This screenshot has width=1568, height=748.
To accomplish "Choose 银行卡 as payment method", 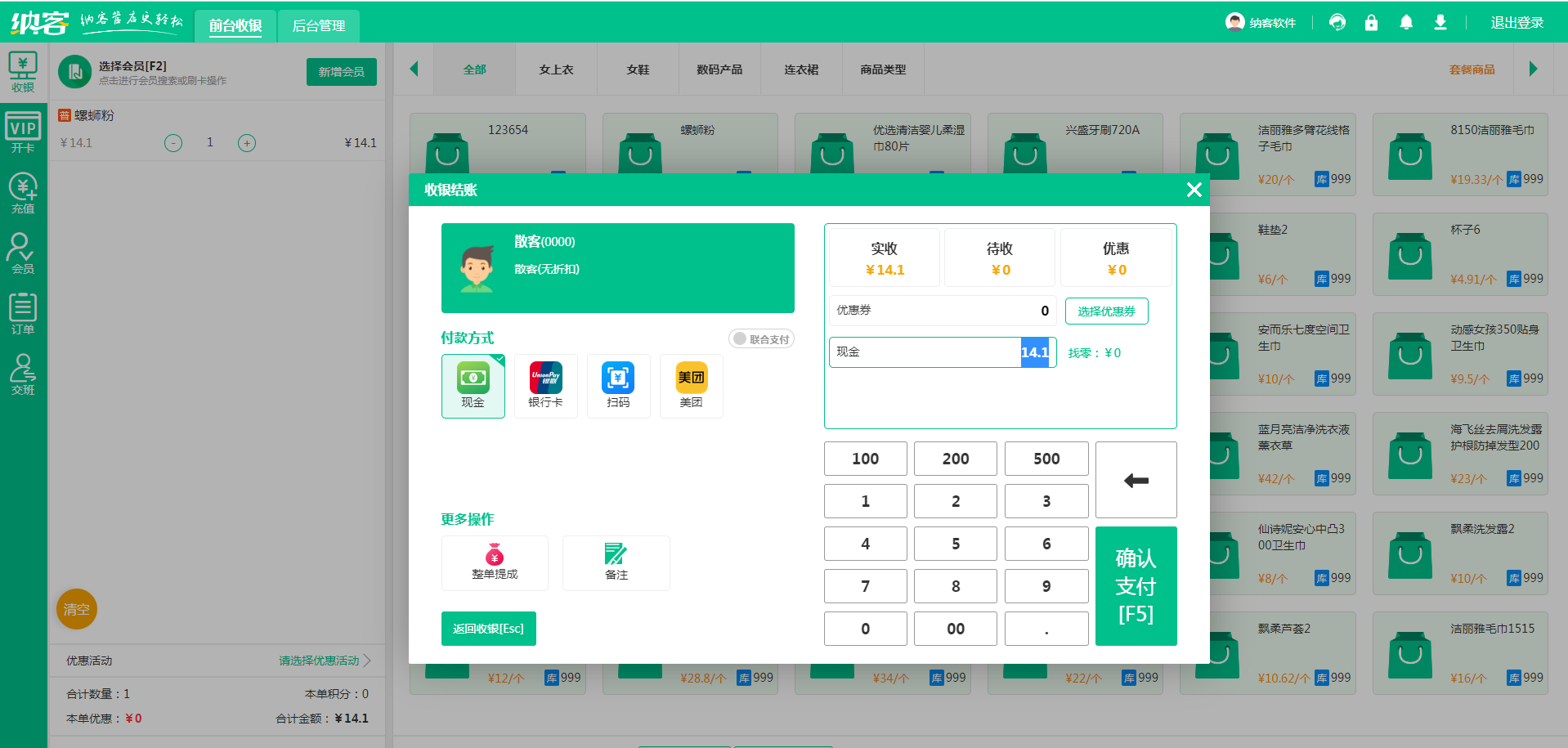I will (x=545, y=386).
